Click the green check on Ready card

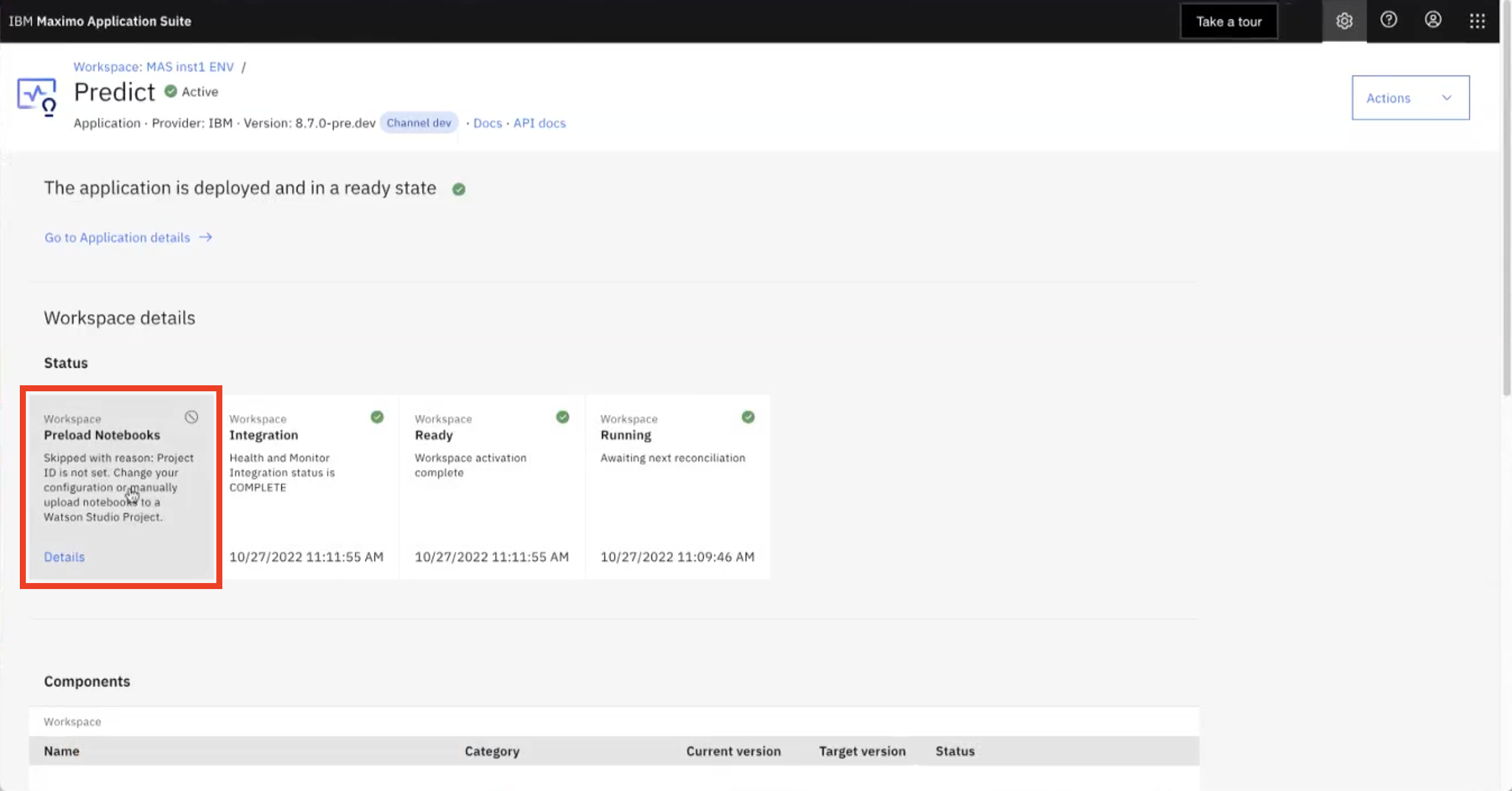tap(562, 417)
